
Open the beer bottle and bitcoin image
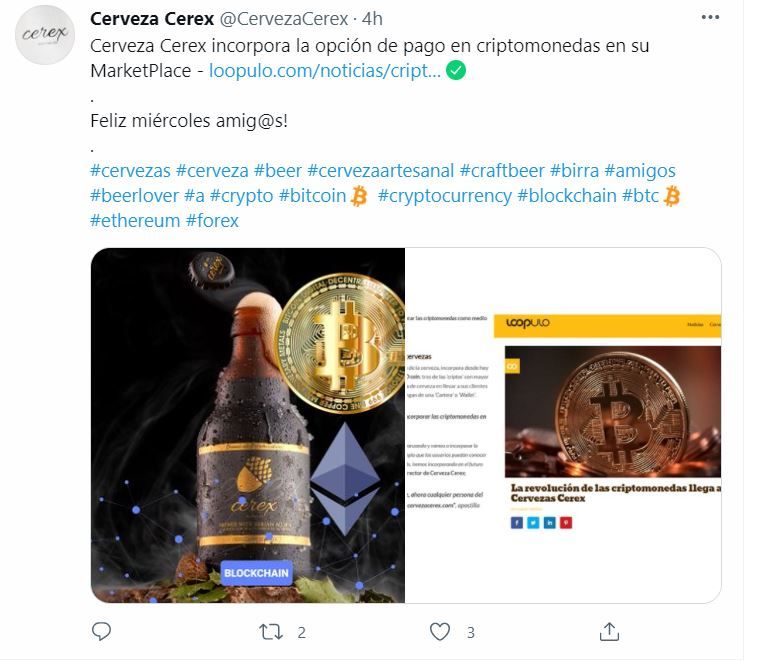tap(248, 426)
